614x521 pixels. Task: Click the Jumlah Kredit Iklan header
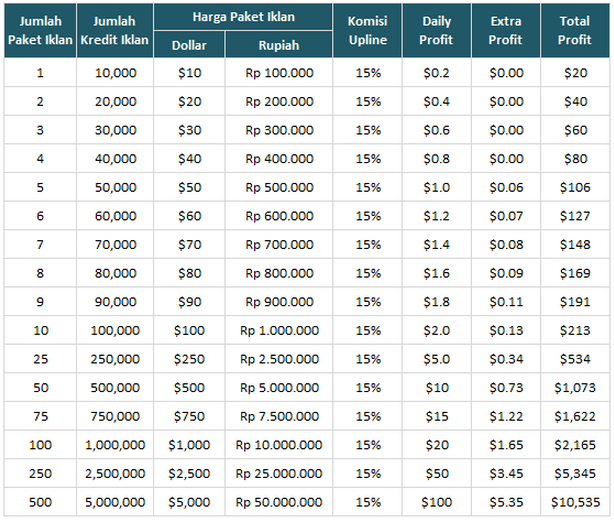(x=115, y=31)
